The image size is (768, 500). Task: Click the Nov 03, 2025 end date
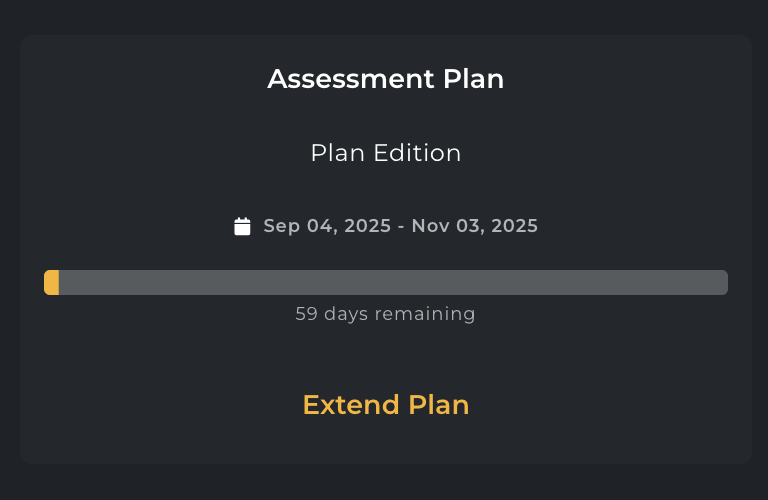[474, 226]
